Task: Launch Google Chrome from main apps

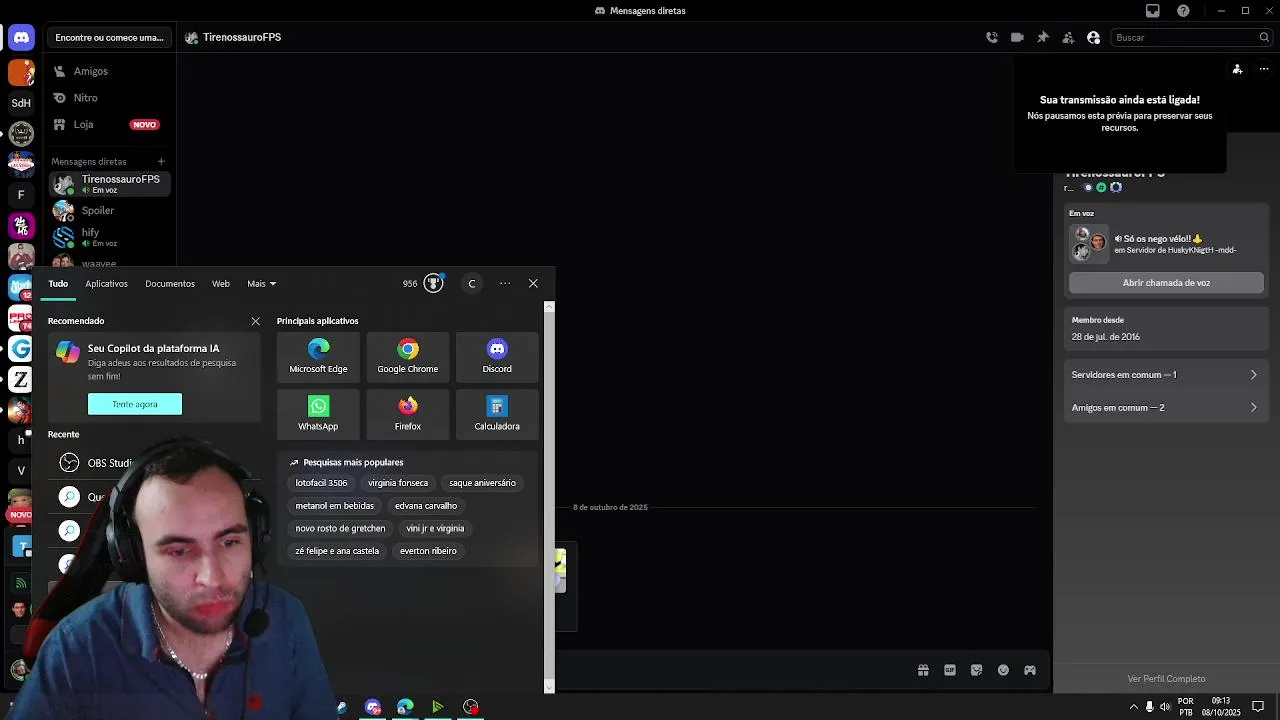Action: tap(407, 356)
